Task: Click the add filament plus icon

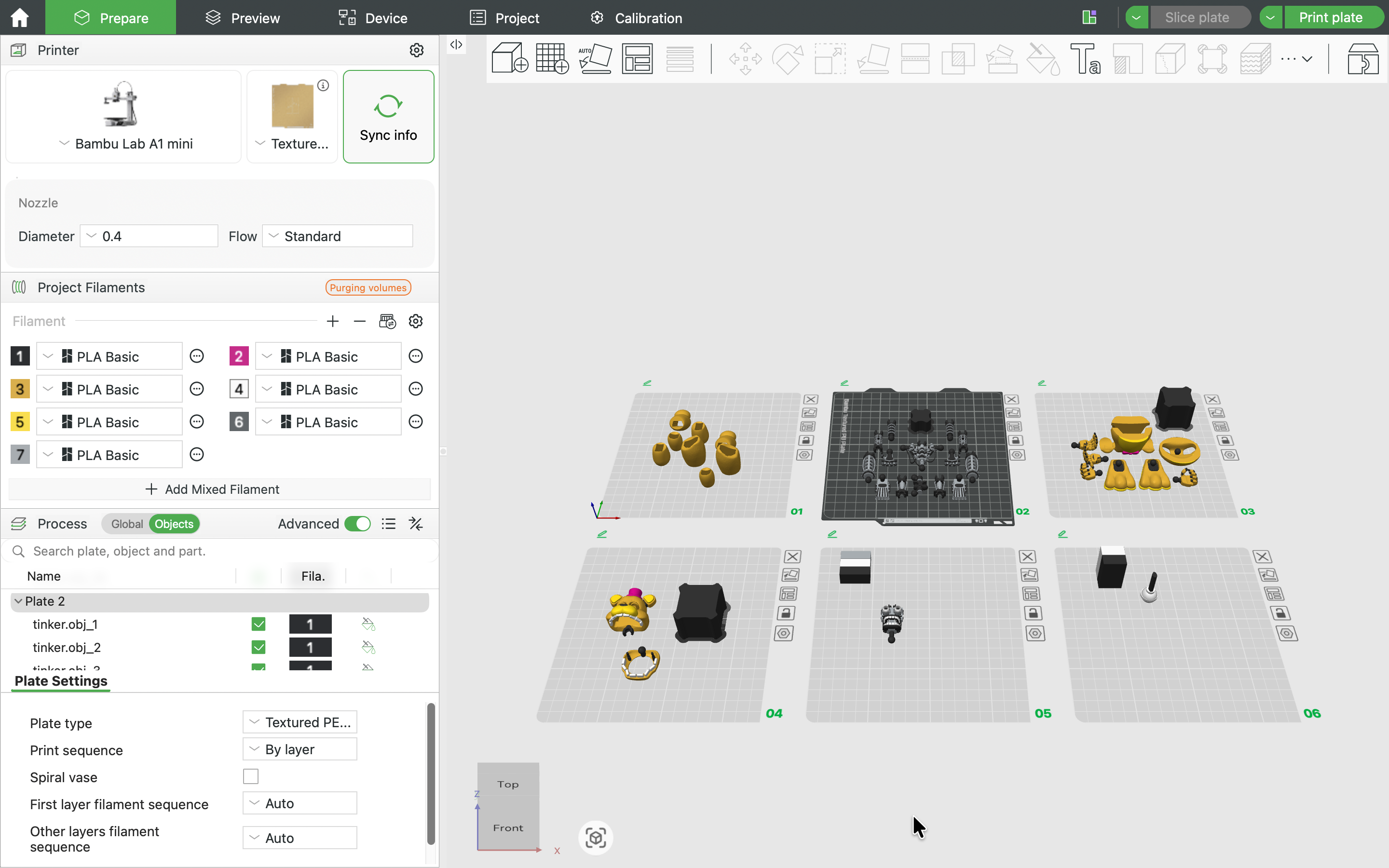Action: tap(332, 321)
